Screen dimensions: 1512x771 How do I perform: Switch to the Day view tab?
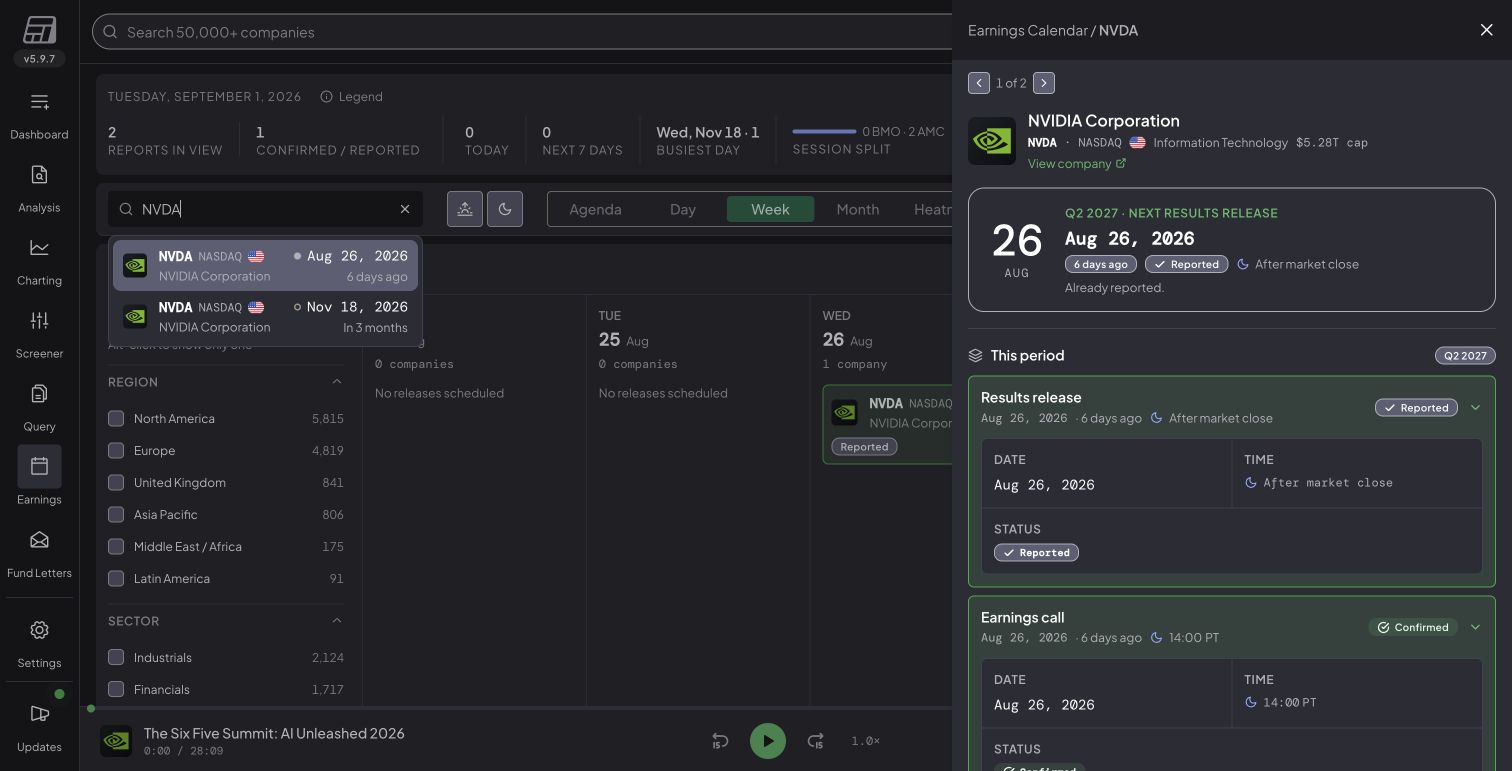[683, 209]
